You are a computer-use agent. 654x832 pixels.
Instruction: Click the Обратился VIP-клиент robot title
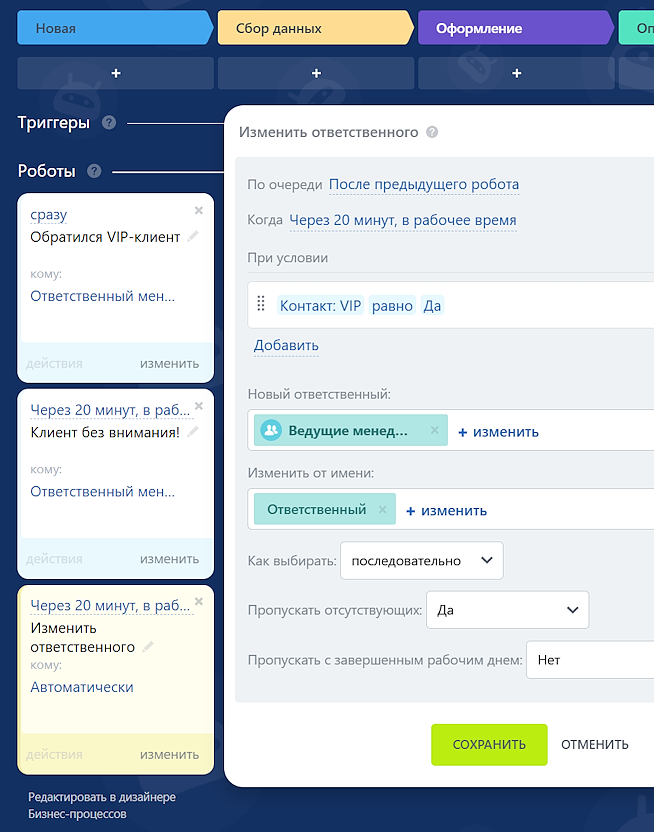coord(105,237)
